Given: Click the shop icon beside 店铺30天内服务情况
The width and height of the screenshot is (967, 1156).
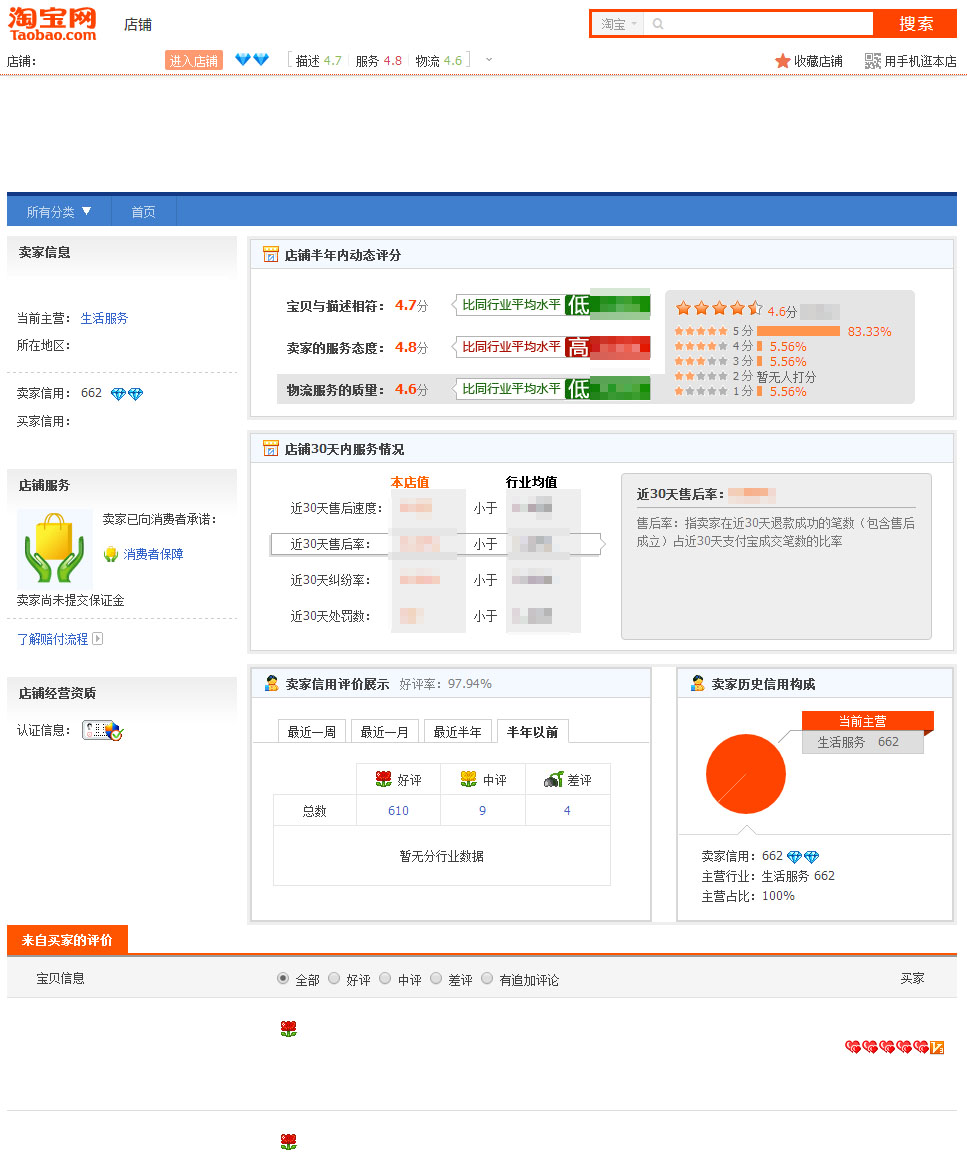Looking at the screenshot, I should (x=270, y=448).
